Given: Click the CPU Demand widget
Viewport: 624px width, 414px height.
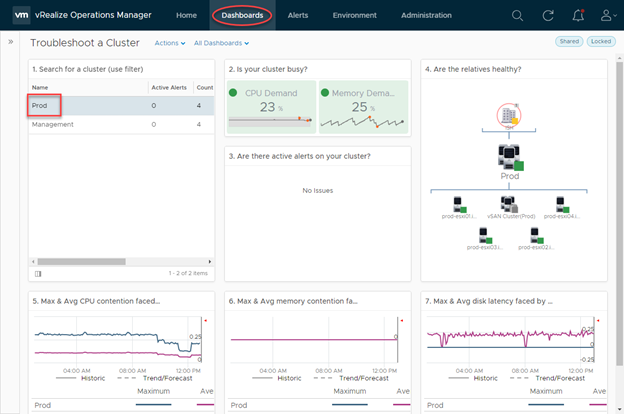Looking at the screenshot, I should 271,107.
